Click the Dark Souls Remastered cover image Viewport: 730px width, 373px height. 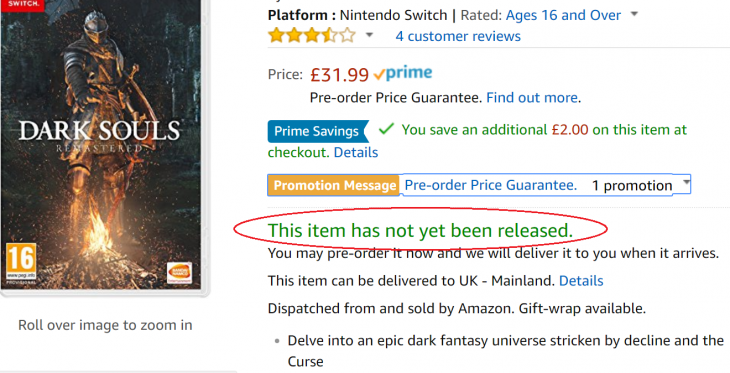(102, 144)
